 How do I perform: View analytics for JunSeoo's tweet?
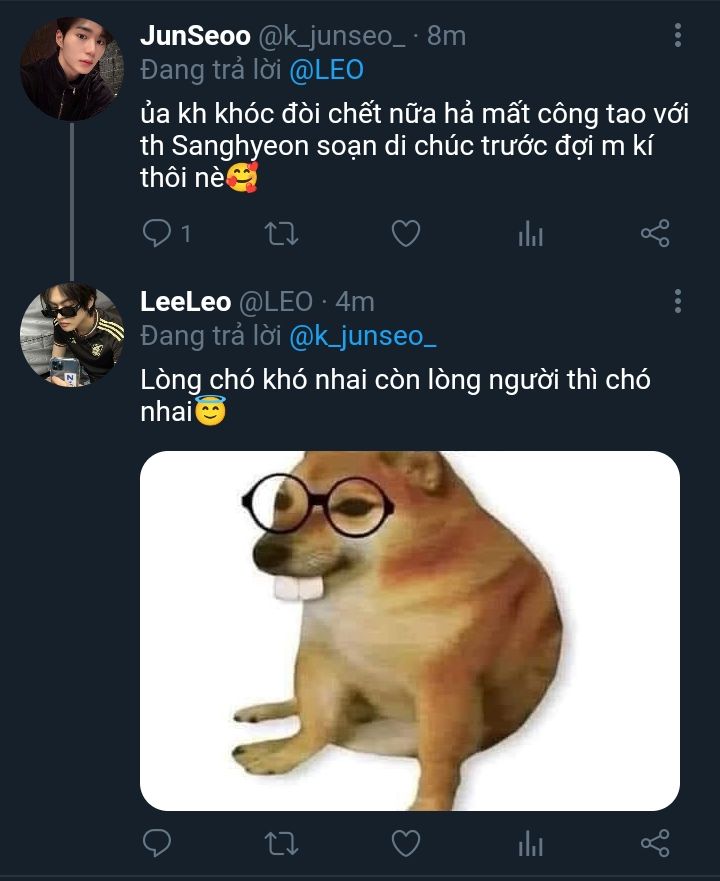click(x=530, y=234)
